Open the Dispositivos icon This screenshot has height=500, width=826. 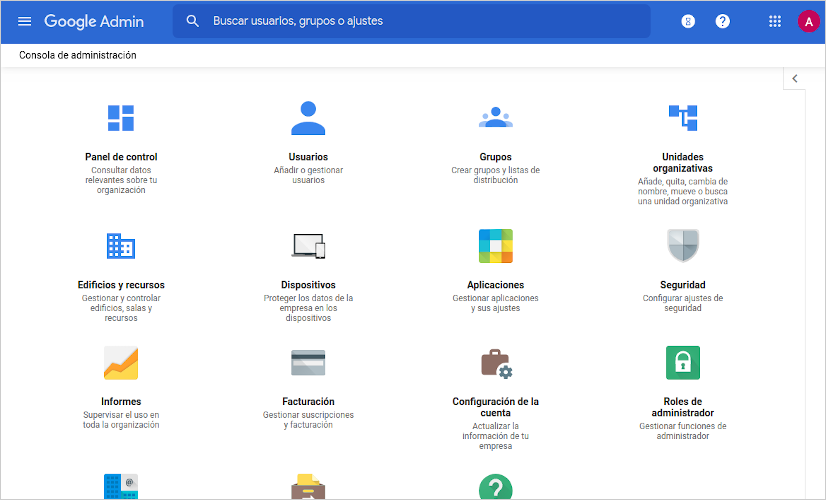coord(308,246)
